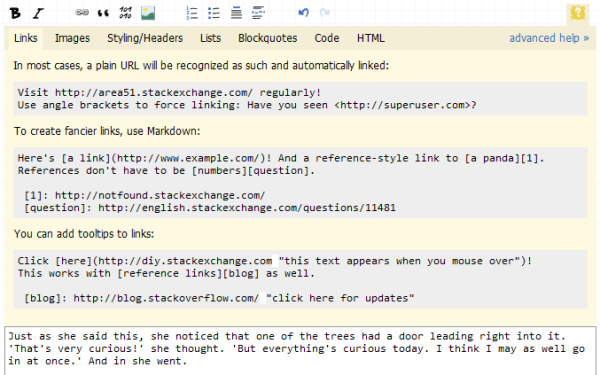600x375 pixels.
Task: Insert a blockquote with the quote icon
Action: click(103, 13)
